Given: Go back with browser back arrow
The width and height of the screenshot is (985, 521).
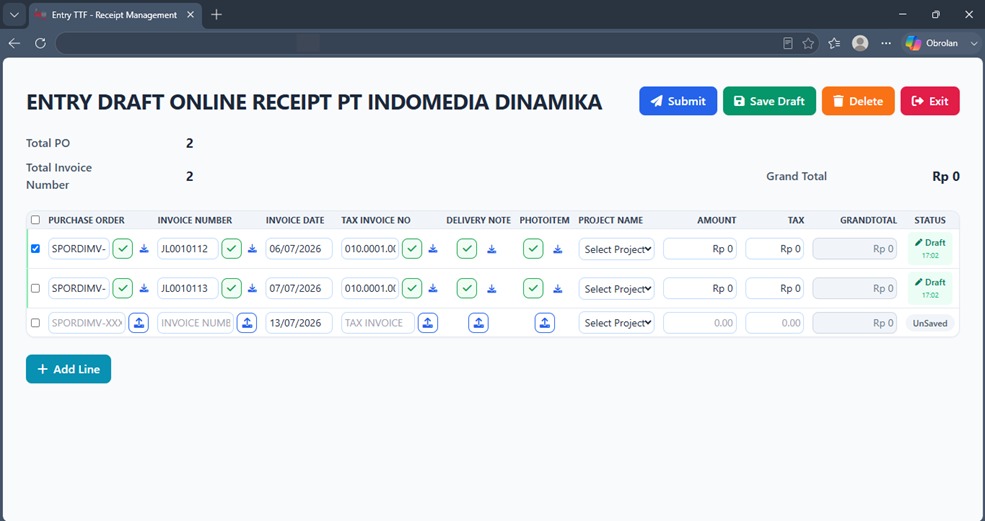Looking at the screenshot, I should 14,43.
